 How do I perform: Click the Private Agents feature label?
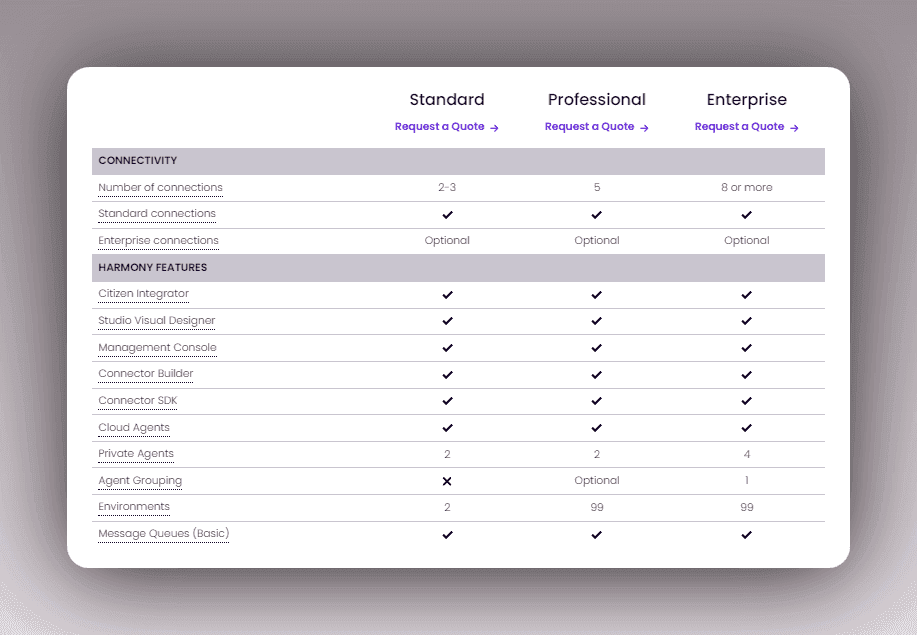tap(136, 454)
